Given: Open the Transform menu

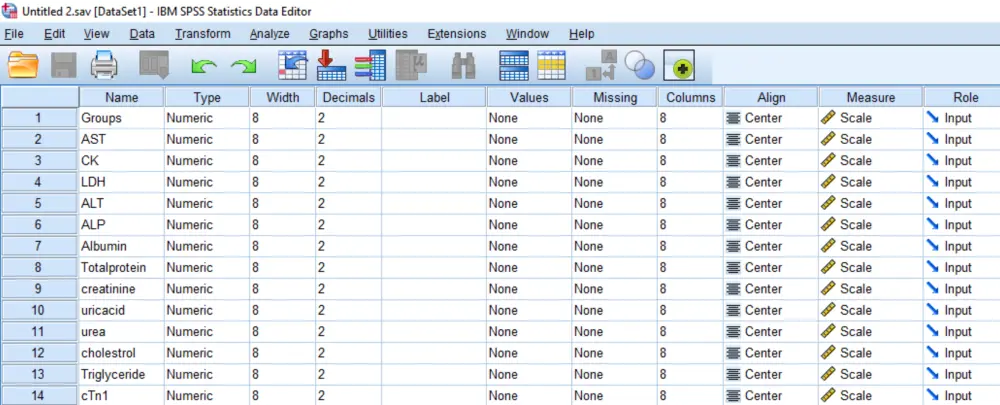Looking at the screenshot, I should click(203, 34).
